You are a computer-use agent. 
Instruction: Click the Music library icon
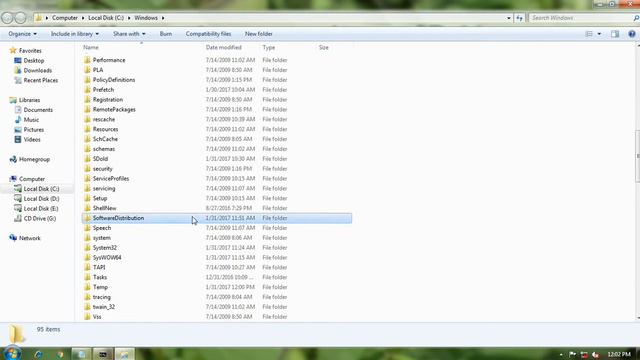click(18, 120)
